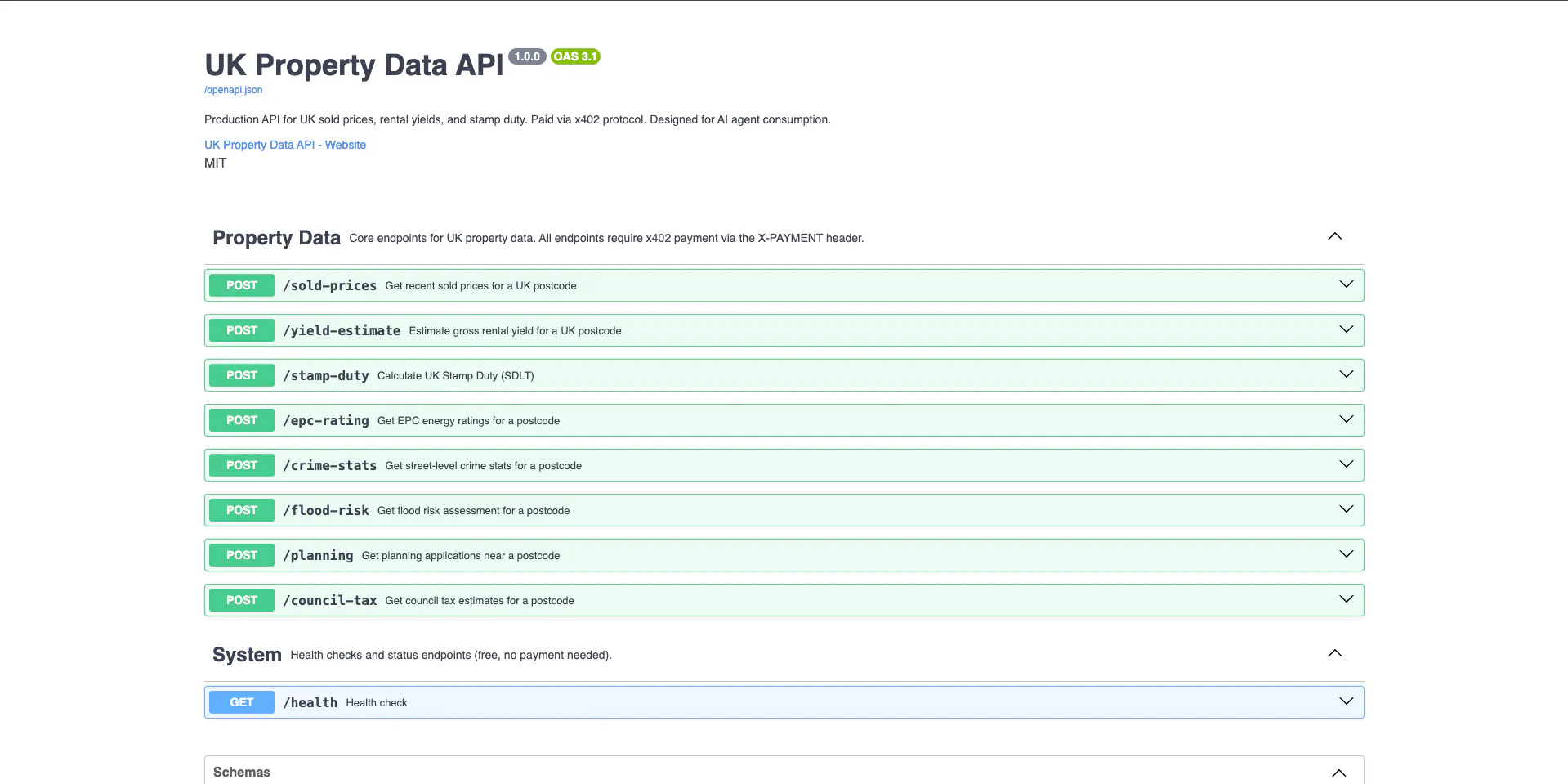Click POST badge for /yield-estimate
The image size is (1568, 784).
pos(242,330)
